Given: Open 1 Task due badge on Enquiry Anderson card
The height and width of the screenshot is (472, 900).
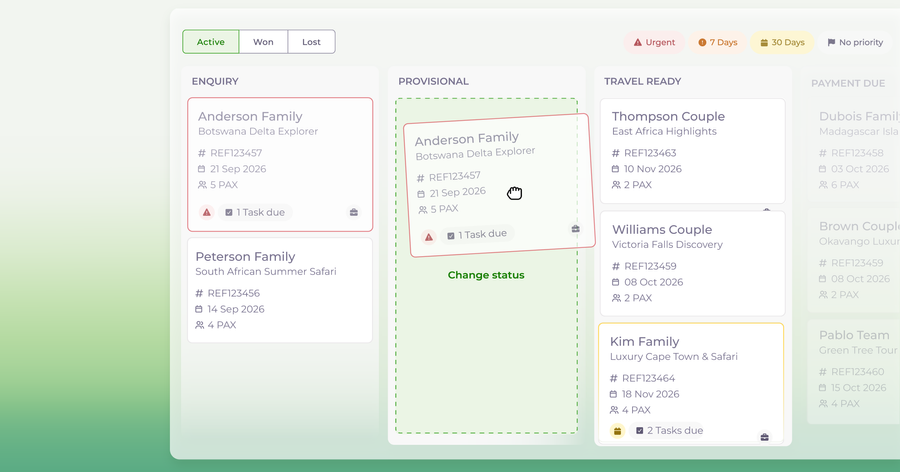Looking at the screenshot, I should tap(255, 212).
